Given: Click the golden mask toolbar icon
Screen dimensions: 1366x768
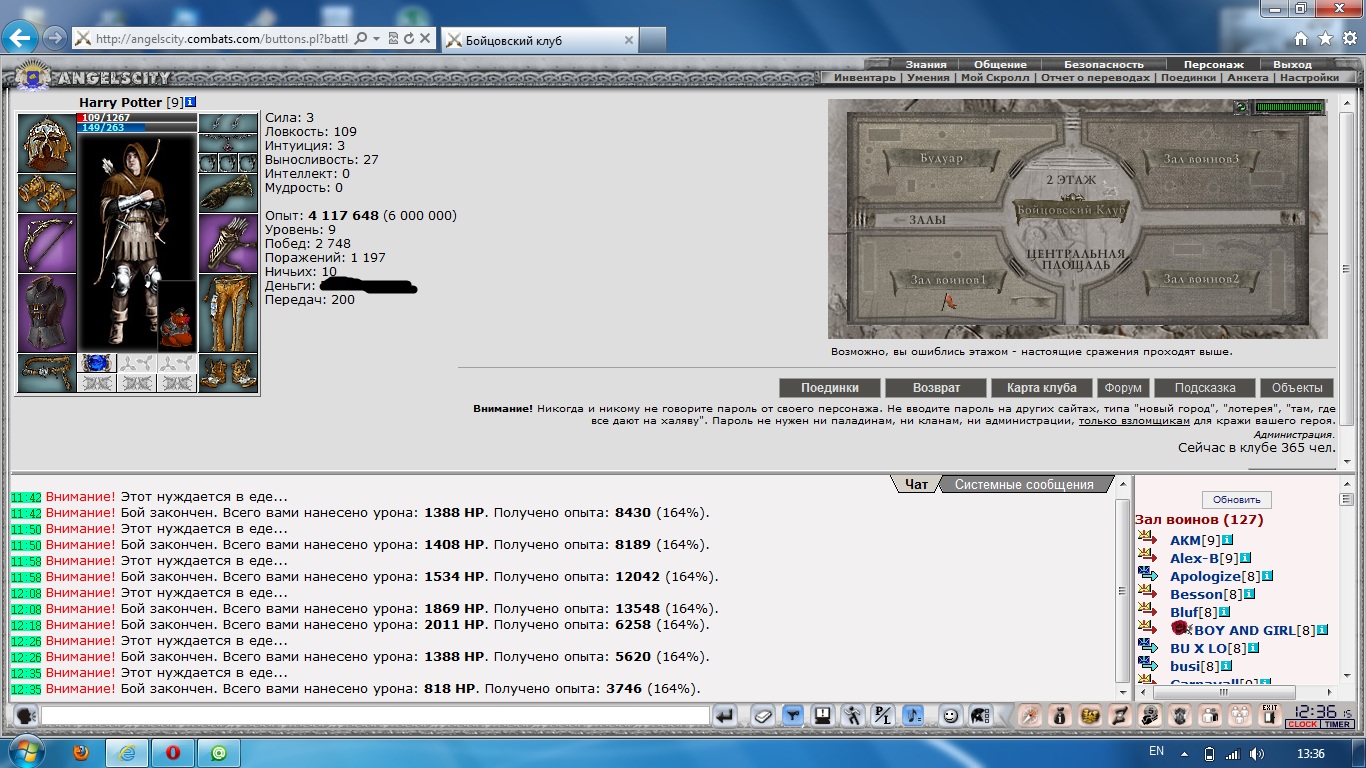Looking at the screenshot, I should (1090, 715).
